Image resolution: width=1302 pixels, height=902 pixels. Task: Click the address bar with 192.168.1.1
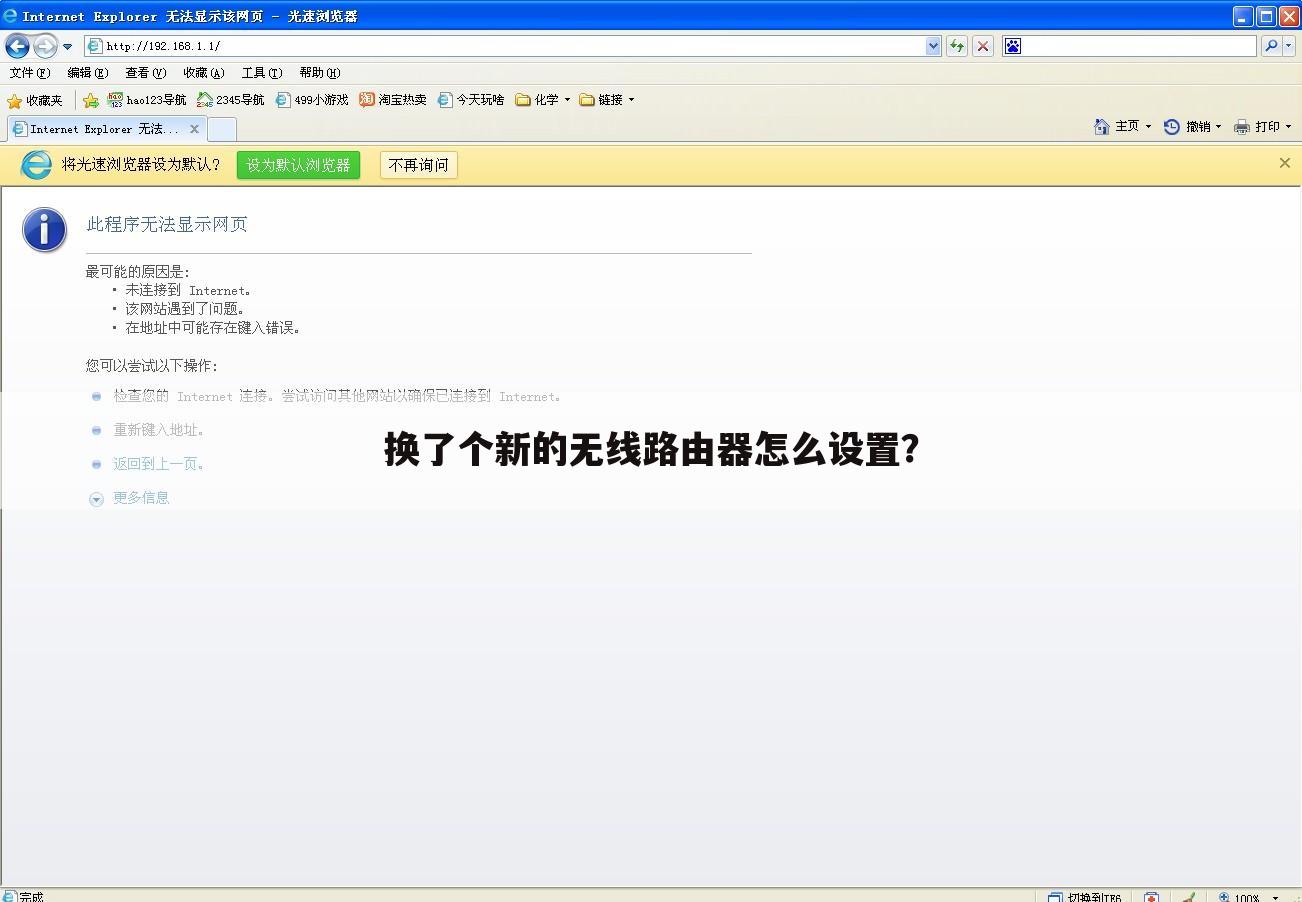[505, 46]
